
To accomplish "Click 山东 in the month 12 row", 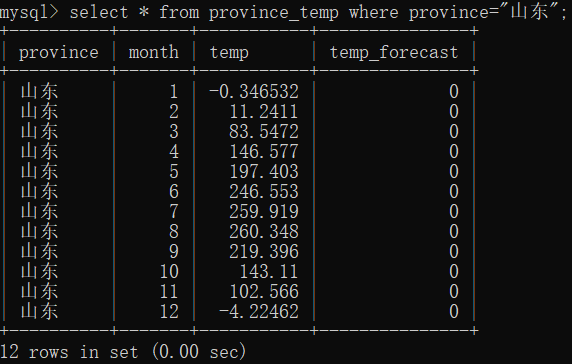I will click(39, 312).
